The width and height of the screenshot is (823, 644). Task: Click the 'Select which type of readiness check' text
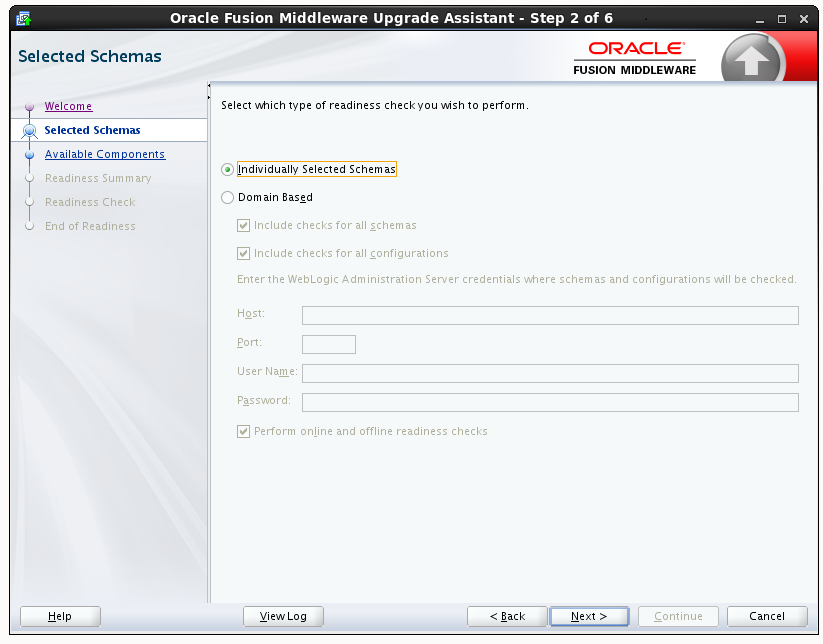click(x=375, y=105)
